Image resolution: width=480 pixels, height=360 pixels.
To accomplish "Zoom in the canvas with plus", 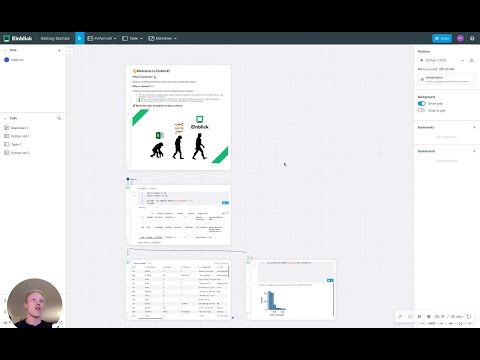I will pyautogui.click(x=442, y=324).
